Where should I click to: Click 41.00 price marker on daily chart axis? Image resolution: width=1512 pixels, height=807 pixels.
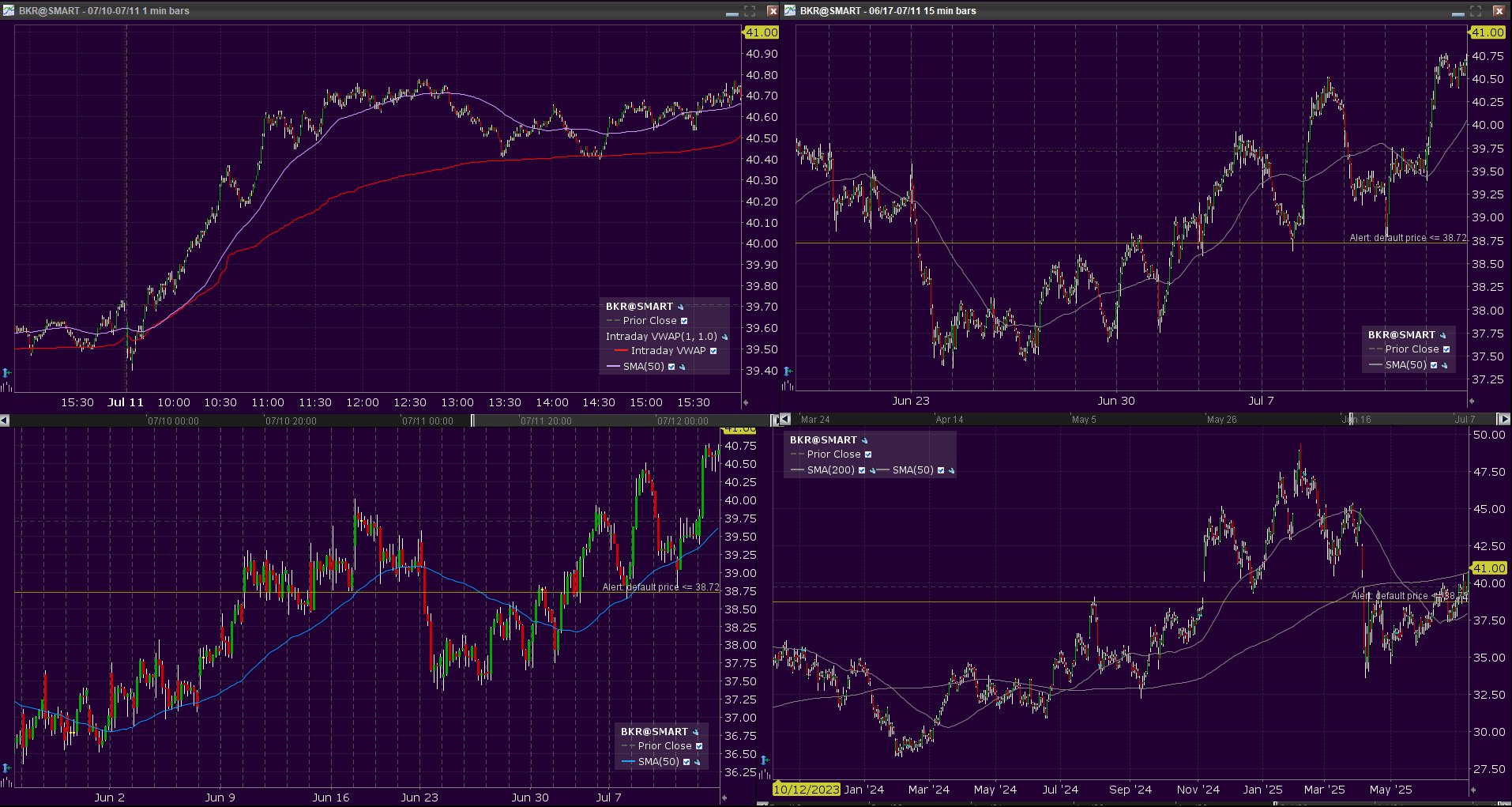pos(1489,568)
